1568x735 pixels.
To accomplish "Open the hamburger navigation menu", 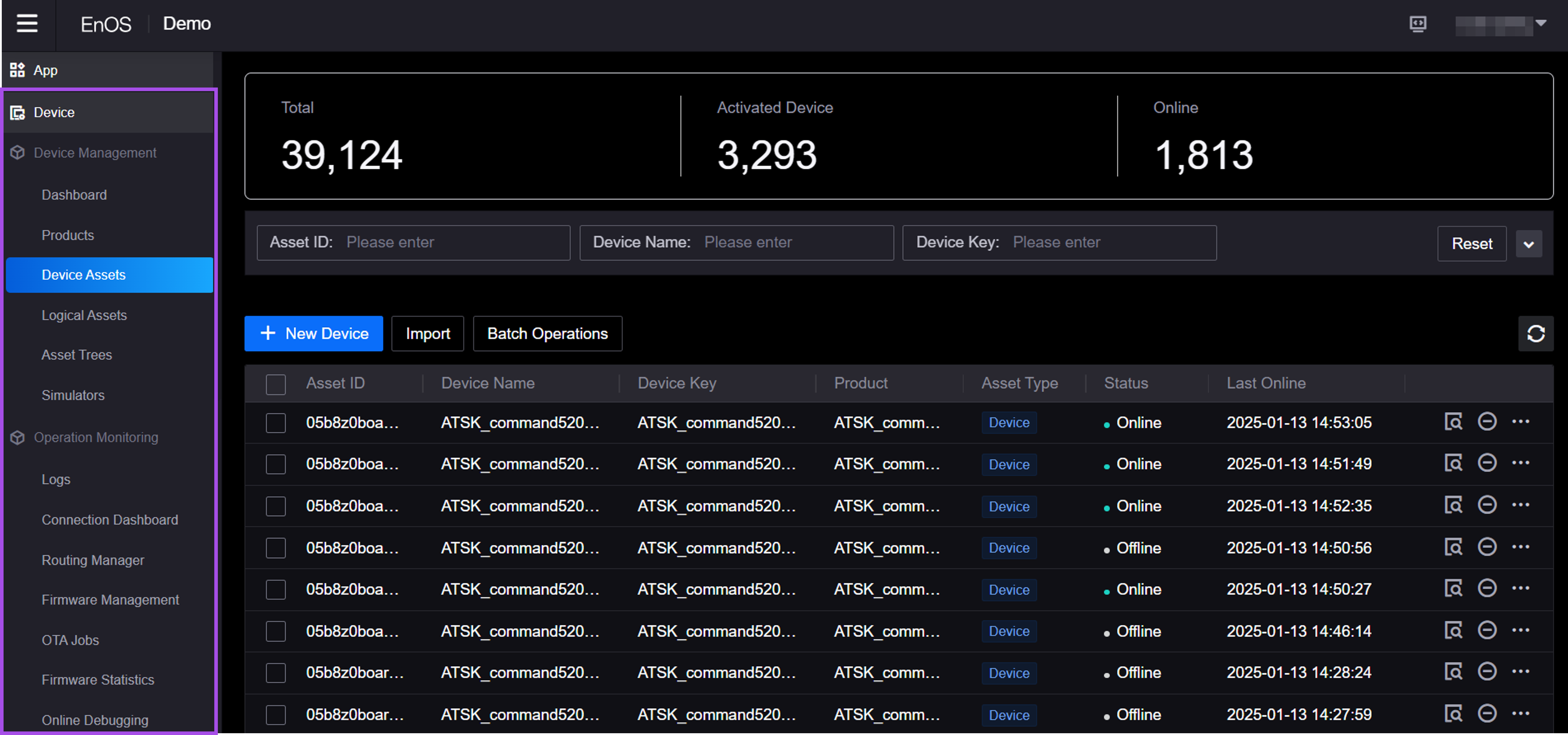I will [27, 24].
